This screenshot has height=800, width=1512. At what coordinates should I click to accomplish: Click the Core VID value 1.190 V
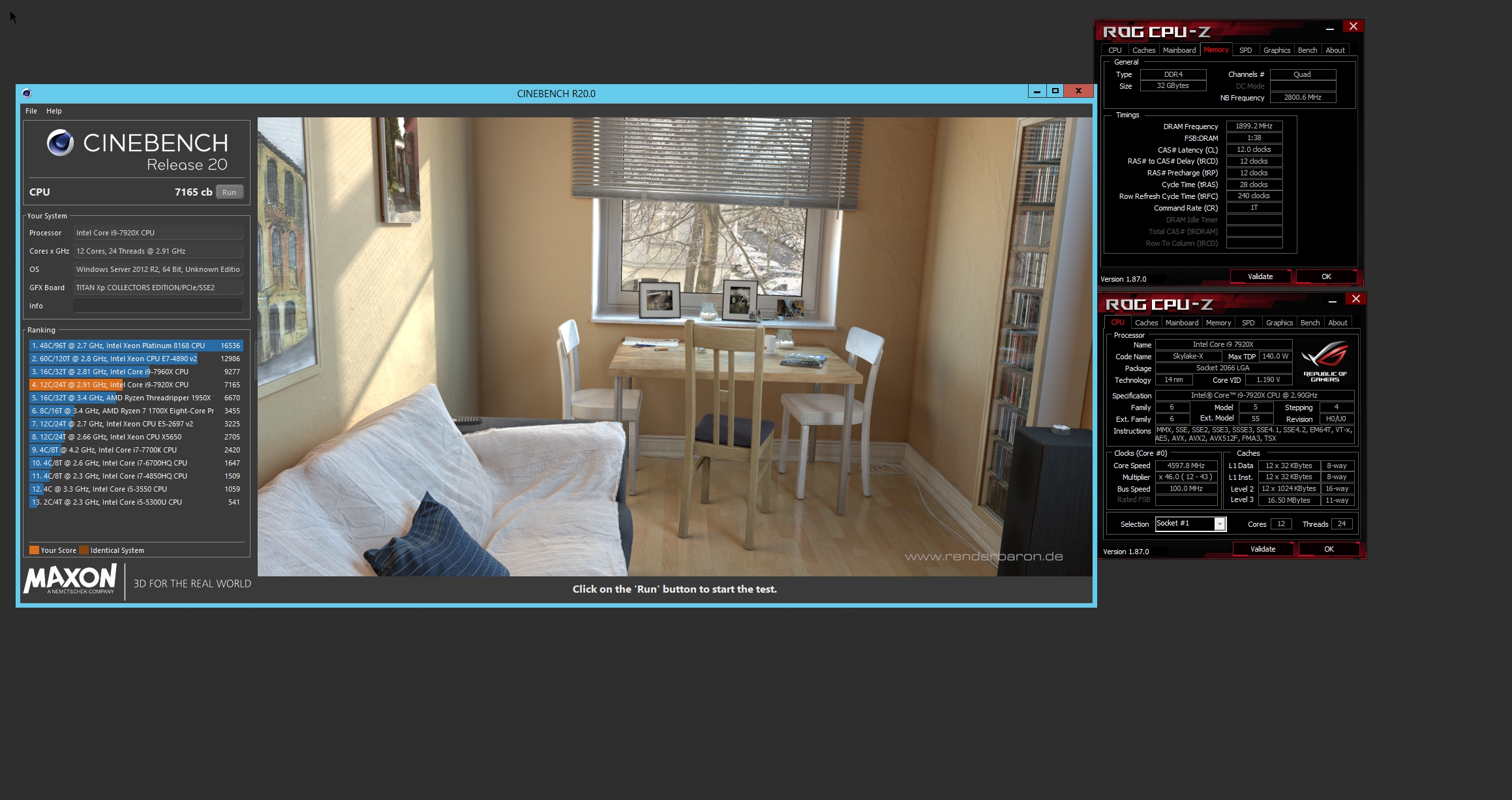(x=1268, y=380)
